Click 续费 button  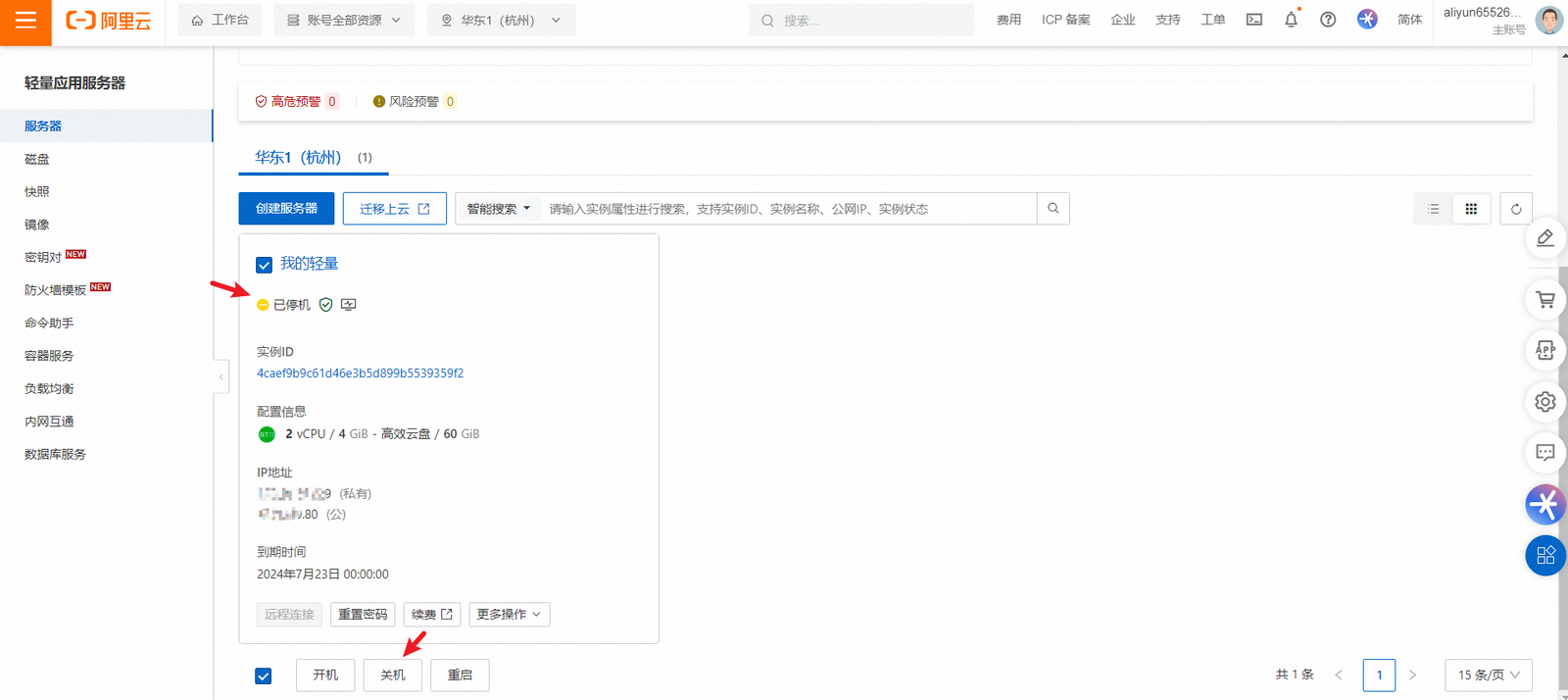coord(432,615)
